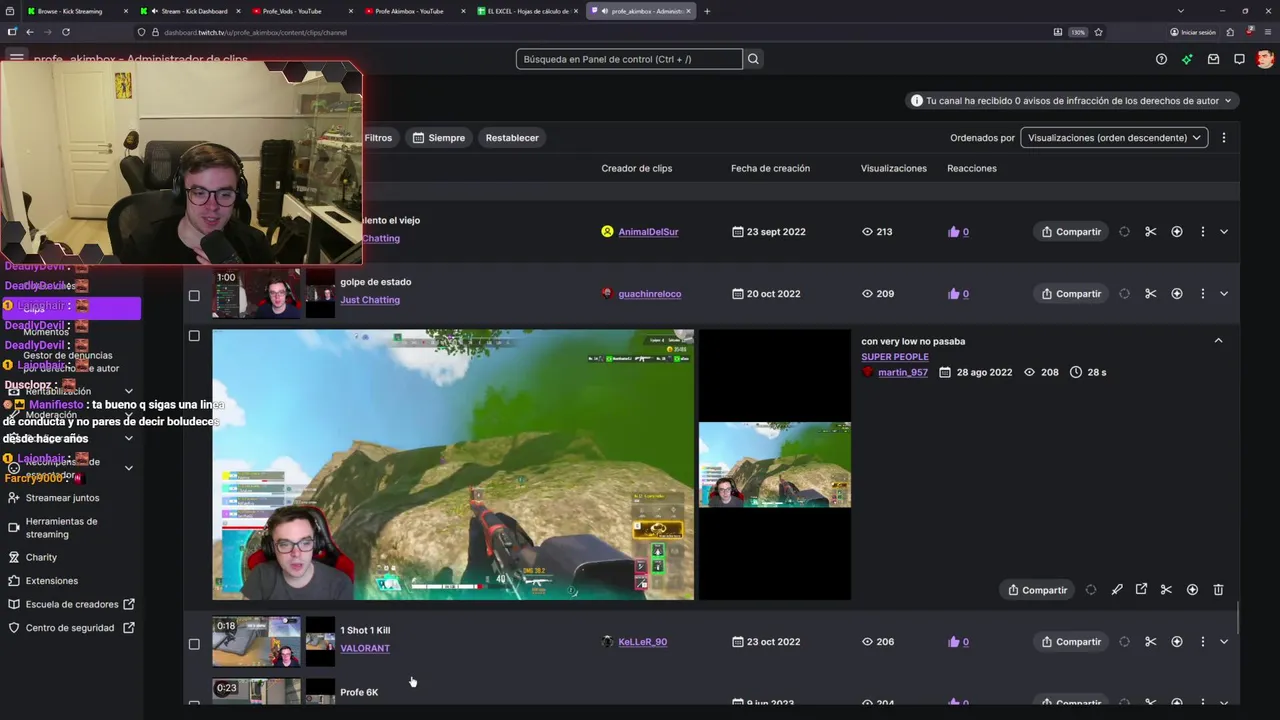Screen dimensions: 1280x720
Task: Open Centro de seguridad external link
Action: [70, 628]
